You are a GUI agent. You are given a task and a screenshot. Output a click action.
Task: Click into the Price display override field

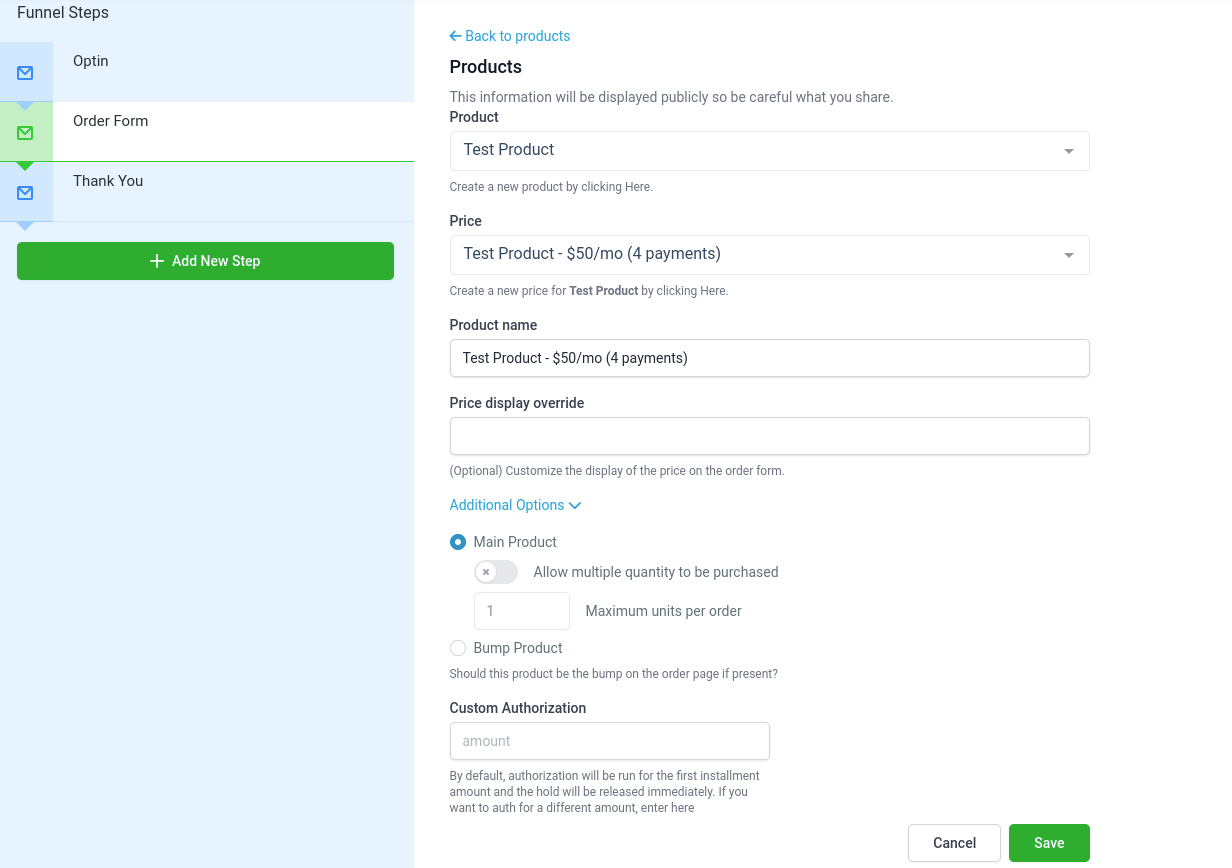(x=769, y=436)
